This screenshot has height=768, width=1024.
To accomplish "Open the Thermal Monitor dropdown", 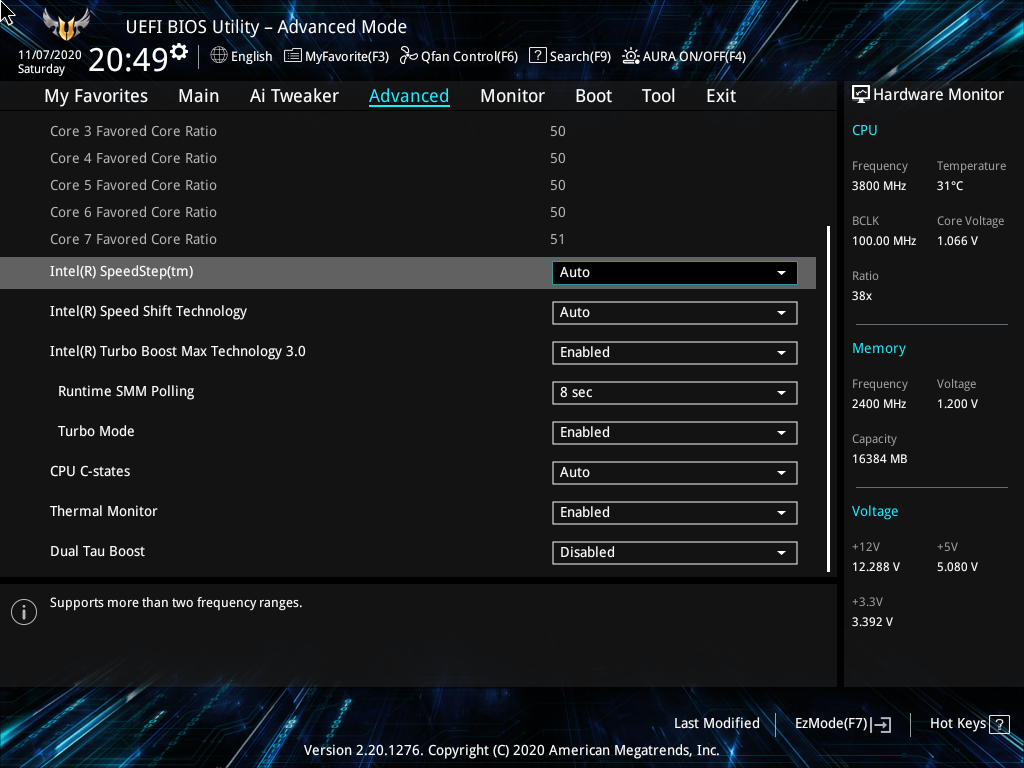I will pyautogui.click(x=675, y=513).
